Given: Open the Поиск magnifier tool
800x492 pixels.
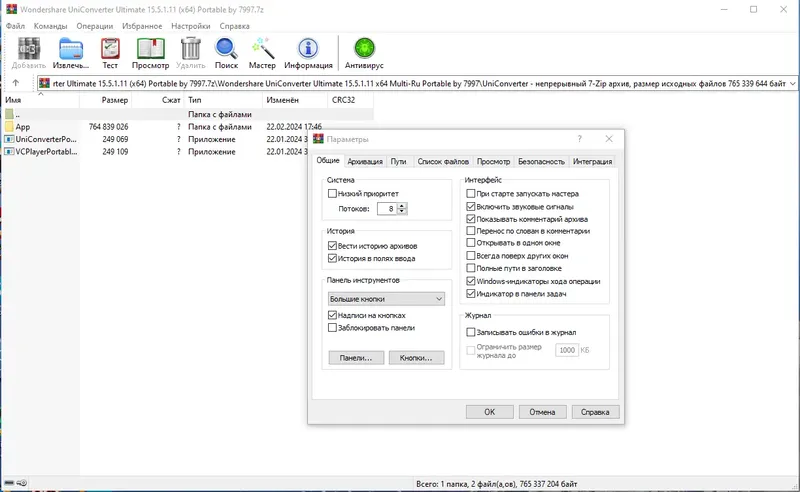Looking at the screenshot, I should [226, 49].
